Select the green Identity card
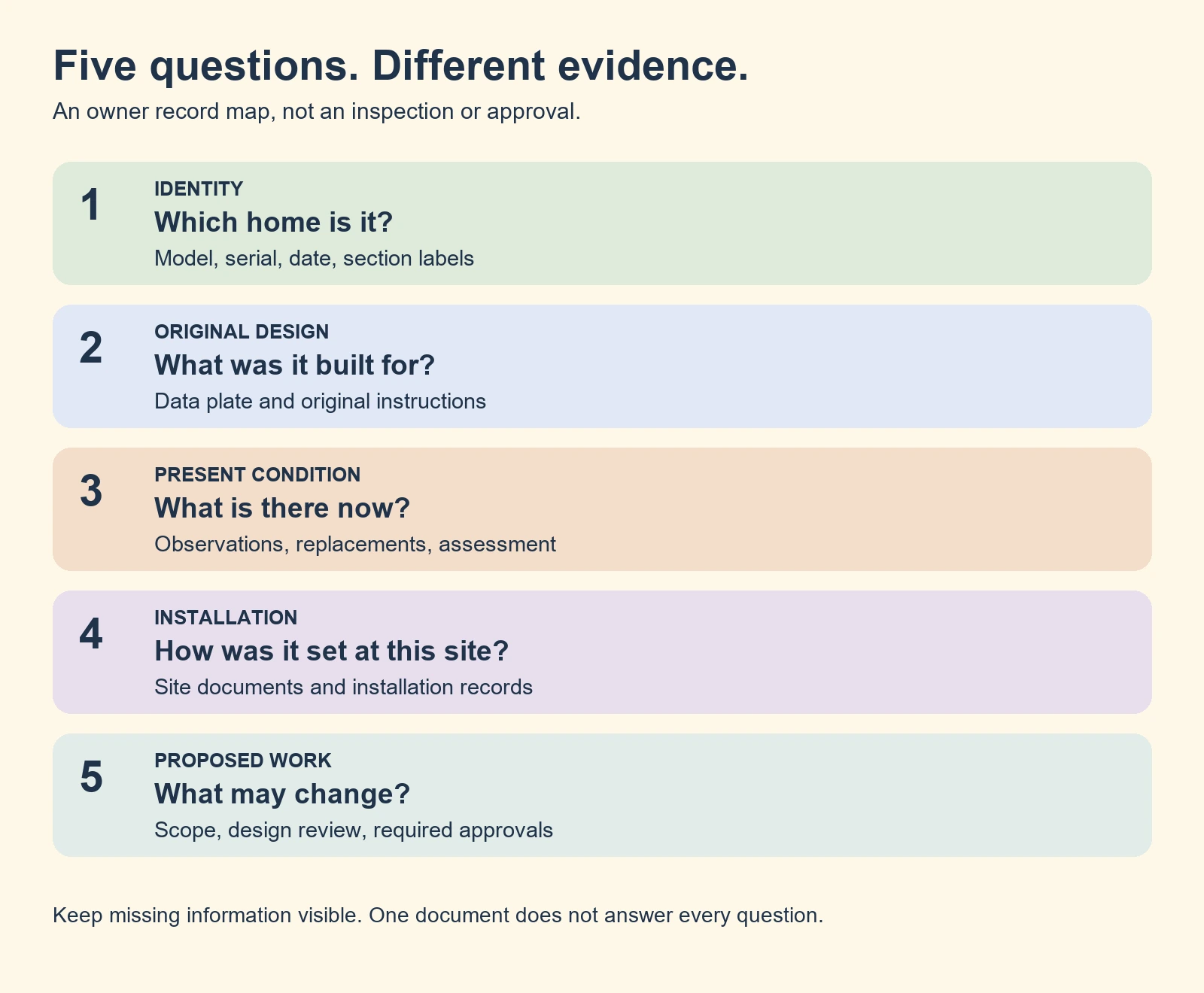Viewport: 1204px width, 993px height. coord(602,223)
